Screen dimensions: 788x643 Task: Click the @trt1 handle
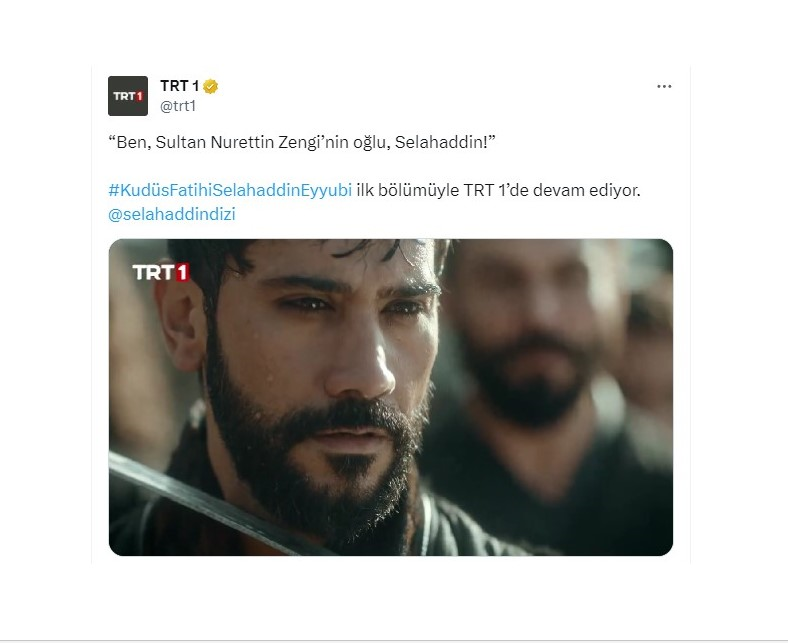pyautogui.click(x=178, y=106)
